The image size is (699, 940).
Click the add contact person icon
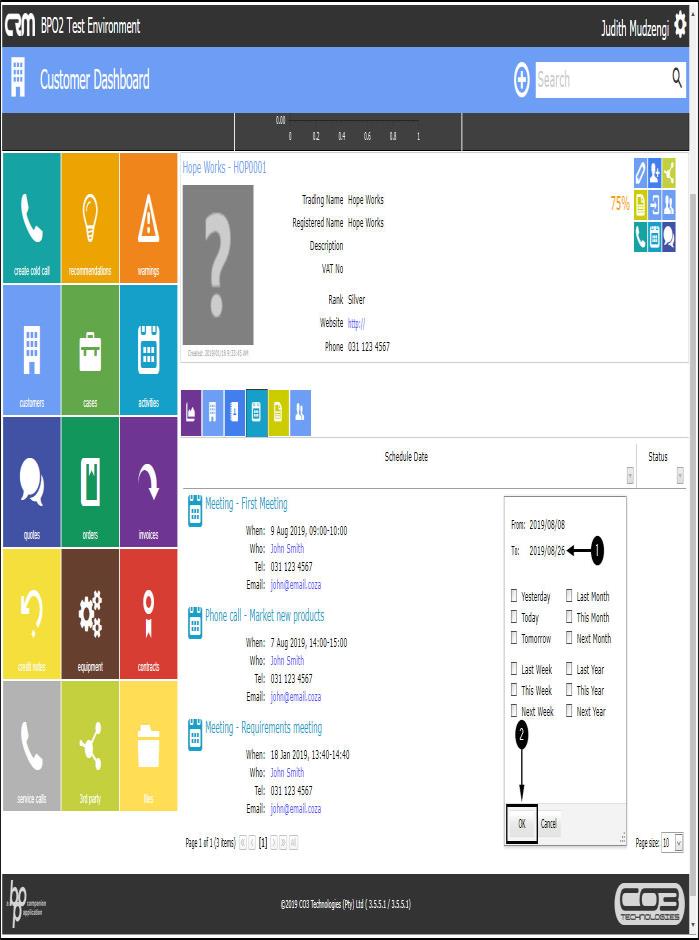pyautogui.click(x=655, y=174)
